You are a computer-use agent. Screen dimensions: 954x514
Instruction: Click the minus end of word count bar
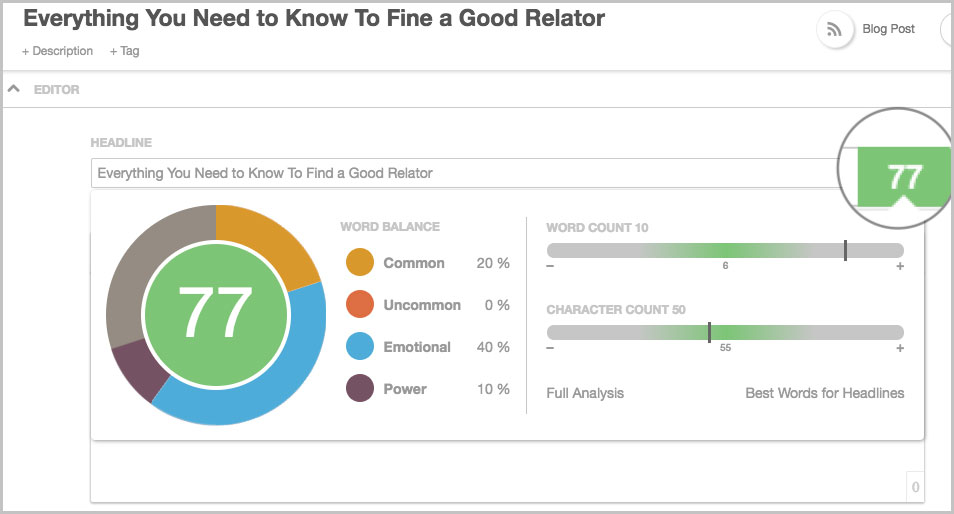pyautogui.click(x=550, y=266)
